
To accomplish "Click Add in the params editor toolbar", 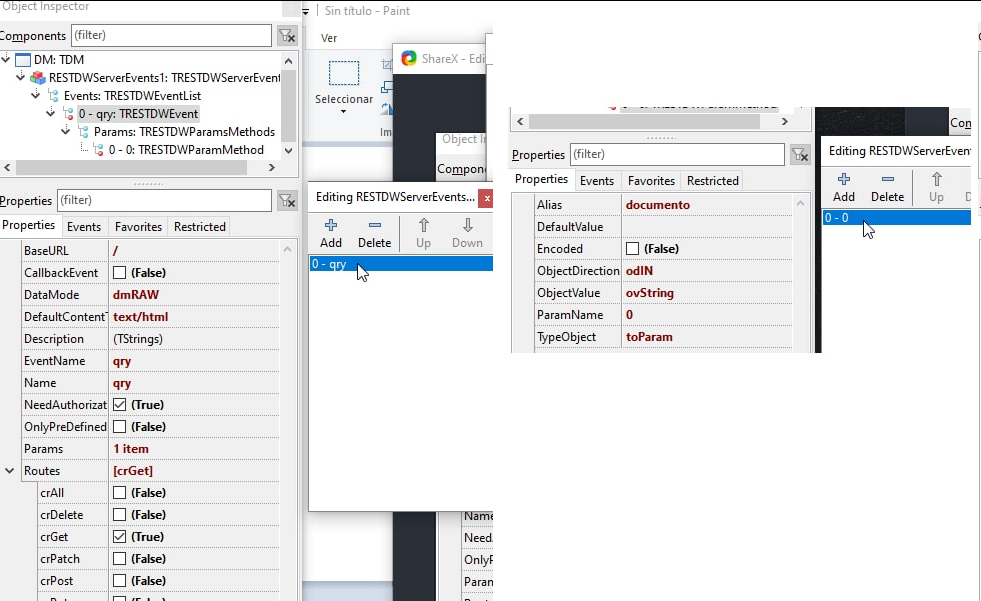I will click(844, 187).
